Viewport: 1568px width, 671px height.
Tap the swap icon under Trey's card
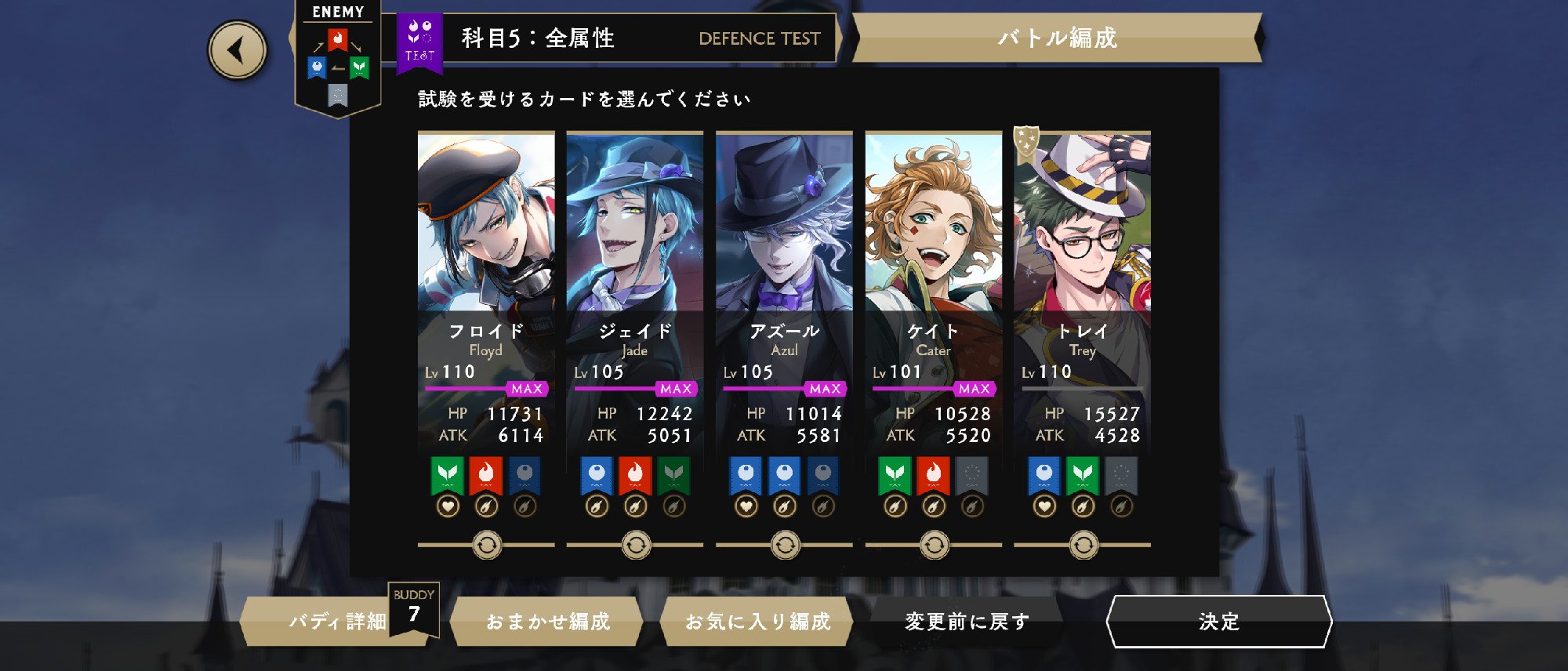point(1083,545)
